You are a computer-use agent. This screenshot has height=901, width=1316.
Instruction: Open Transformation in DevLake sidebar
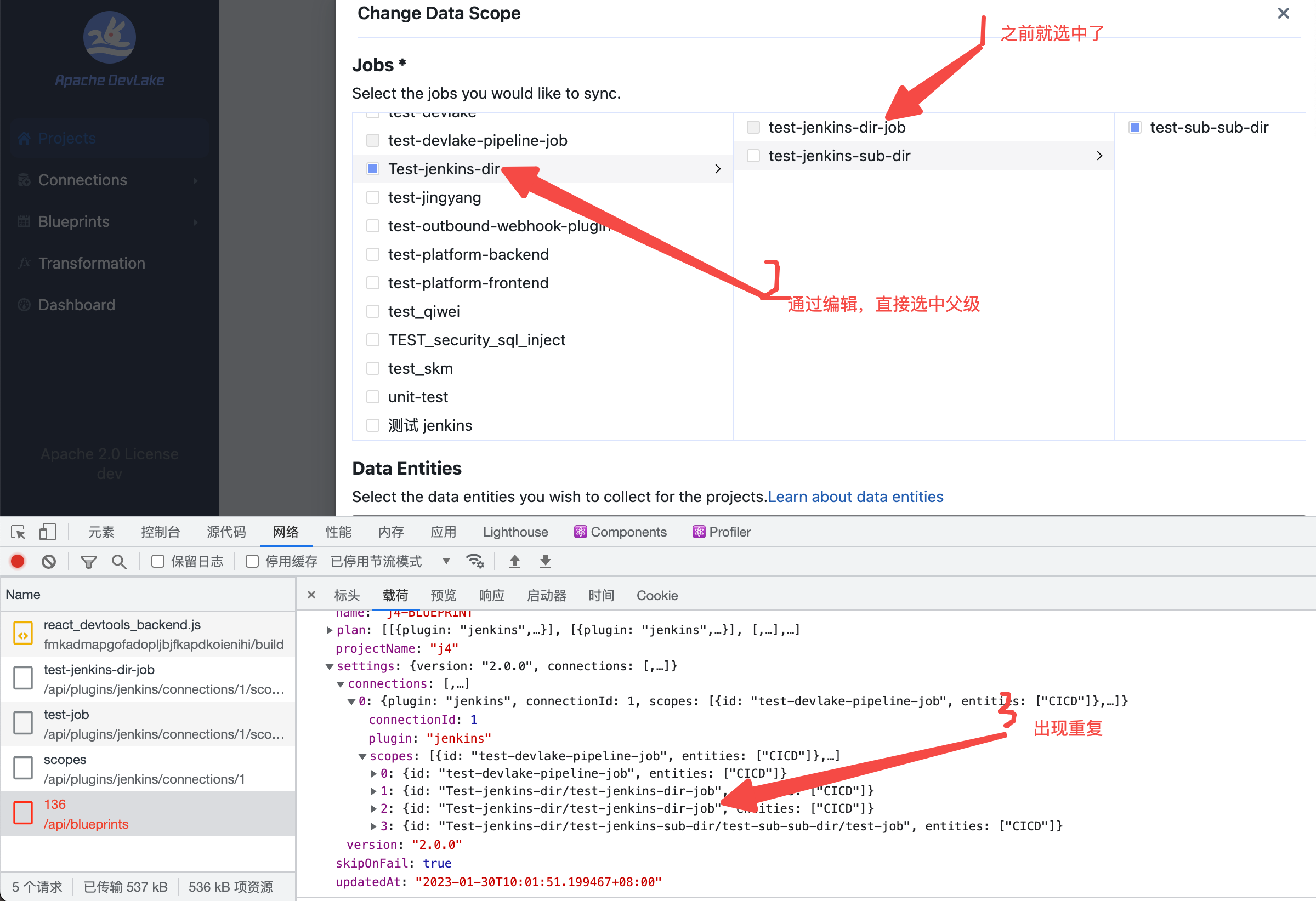90,263
